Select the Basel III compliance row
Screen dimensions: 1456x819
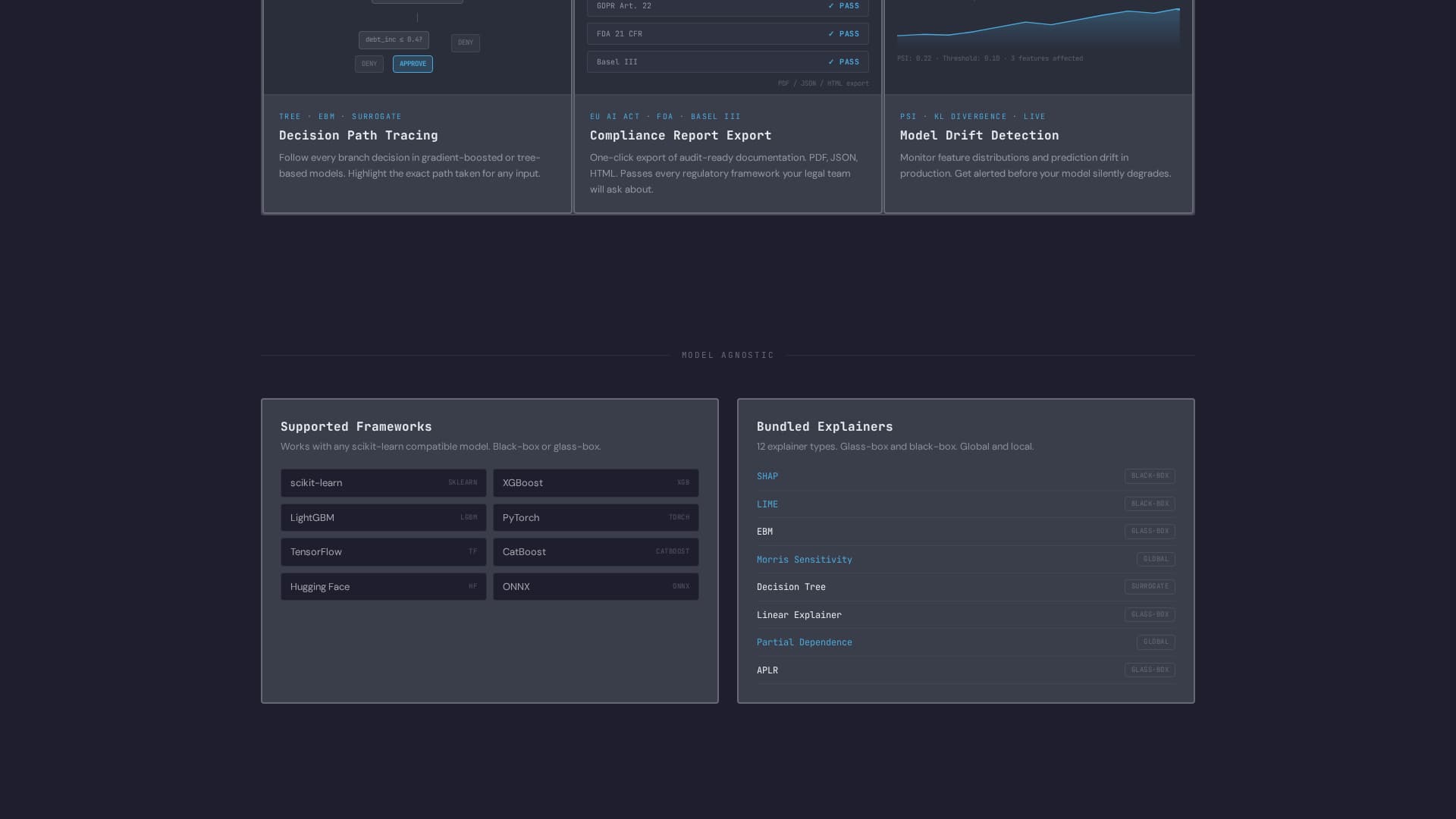tap(728, 62)
